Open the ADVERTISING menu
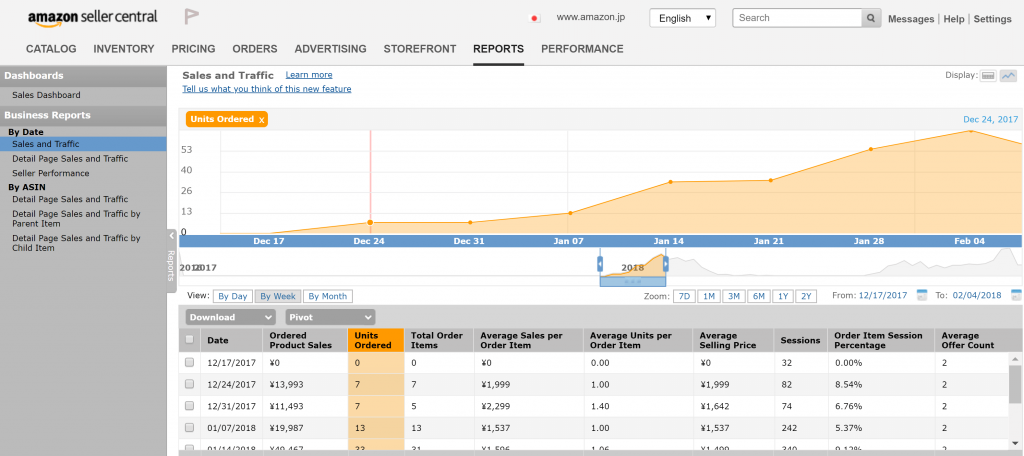 (x=330, y=49)
